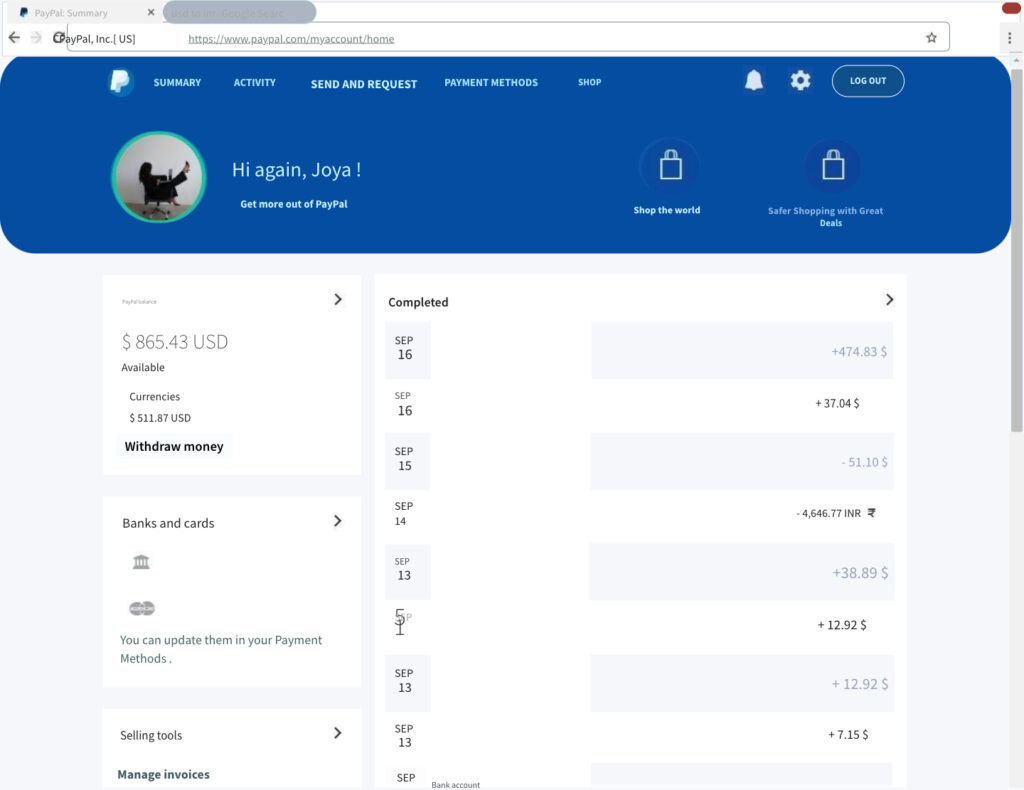
Task: Expand the Completed transactions chevron
Action: tap(889, 300)
